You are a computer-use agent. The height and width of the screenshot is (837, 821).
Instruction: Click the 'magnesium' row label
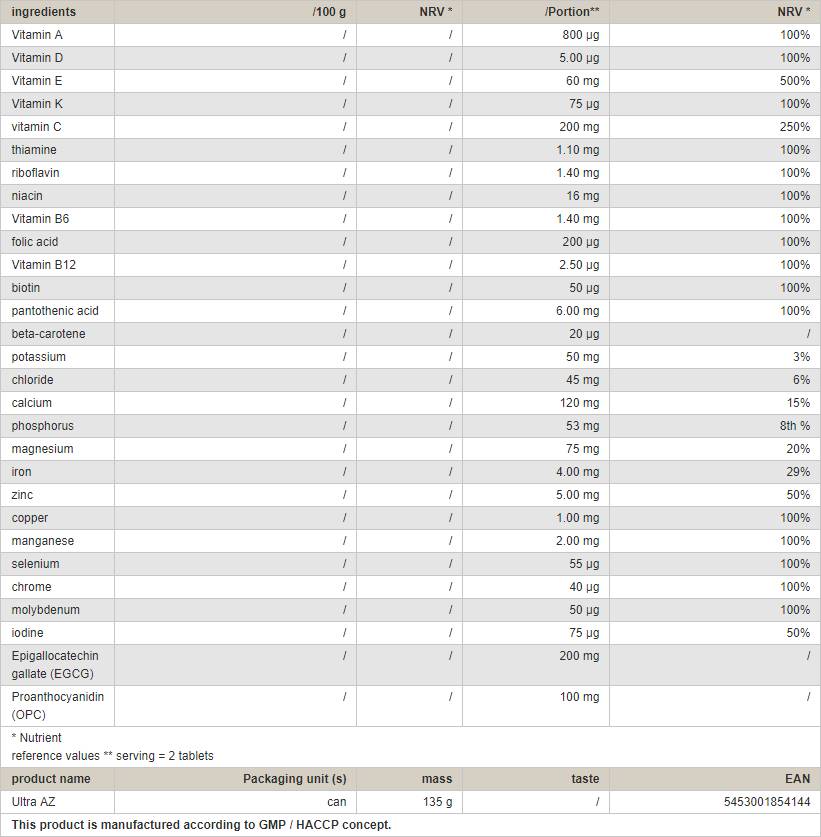(42, 449)
